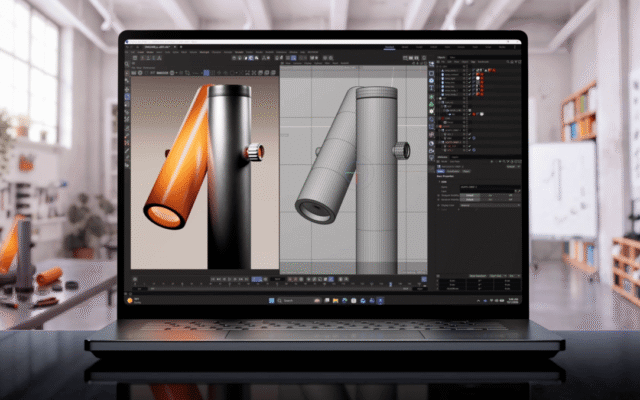The image size is (640, 400).
Task: Open the Layers tab beside Attributes
Action: 455,157
